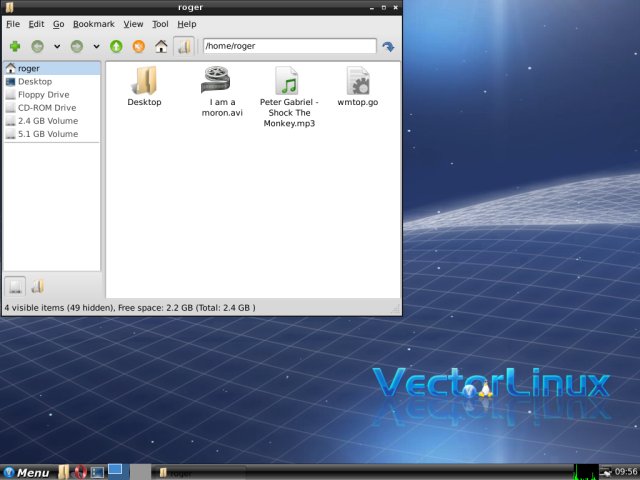Click the orange Refresh icon
Image resolution: width=640 pixels, height=480 pixels.
[139, 46]
